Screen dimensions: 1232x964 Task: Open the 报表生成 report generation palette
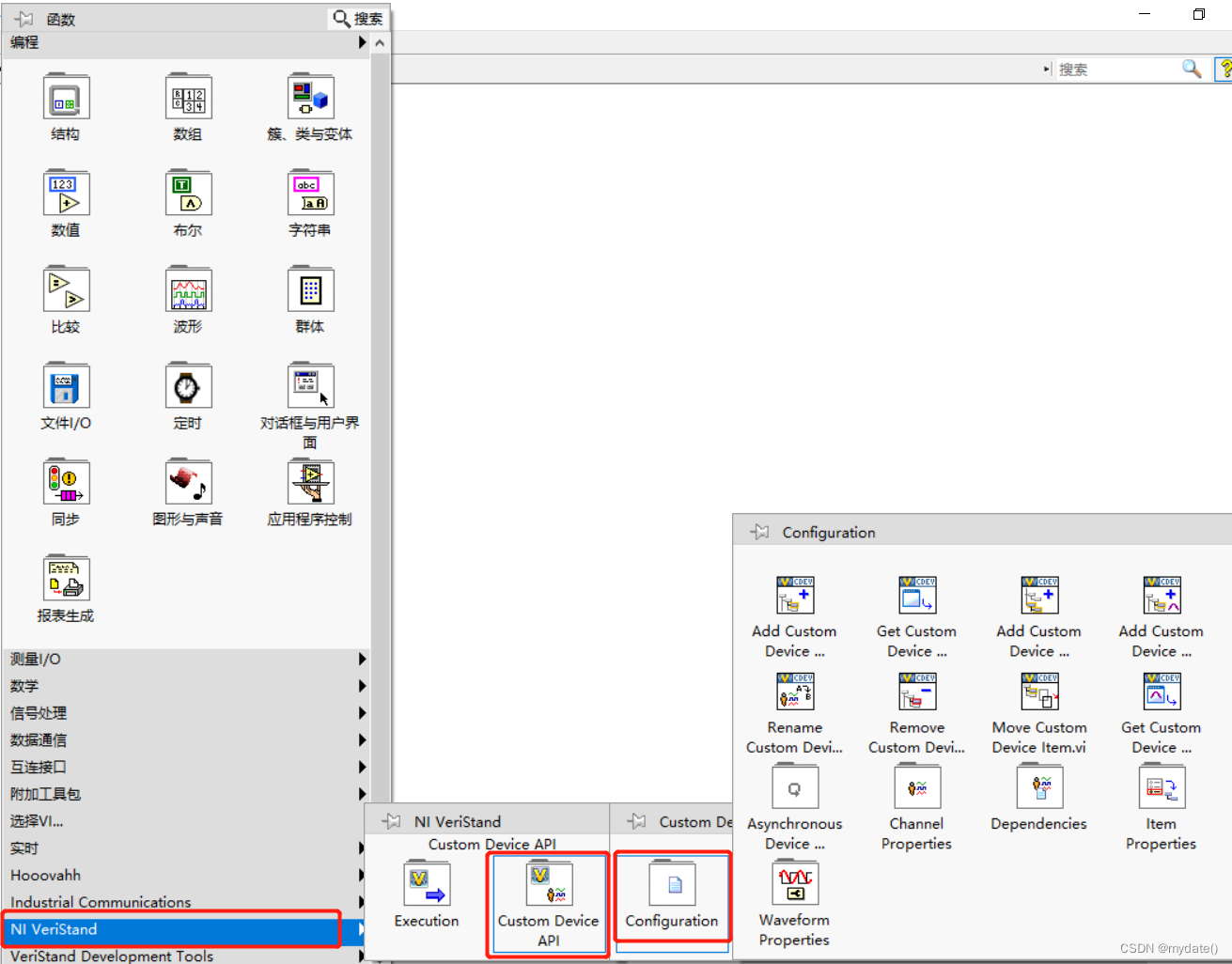click(66, 579)
